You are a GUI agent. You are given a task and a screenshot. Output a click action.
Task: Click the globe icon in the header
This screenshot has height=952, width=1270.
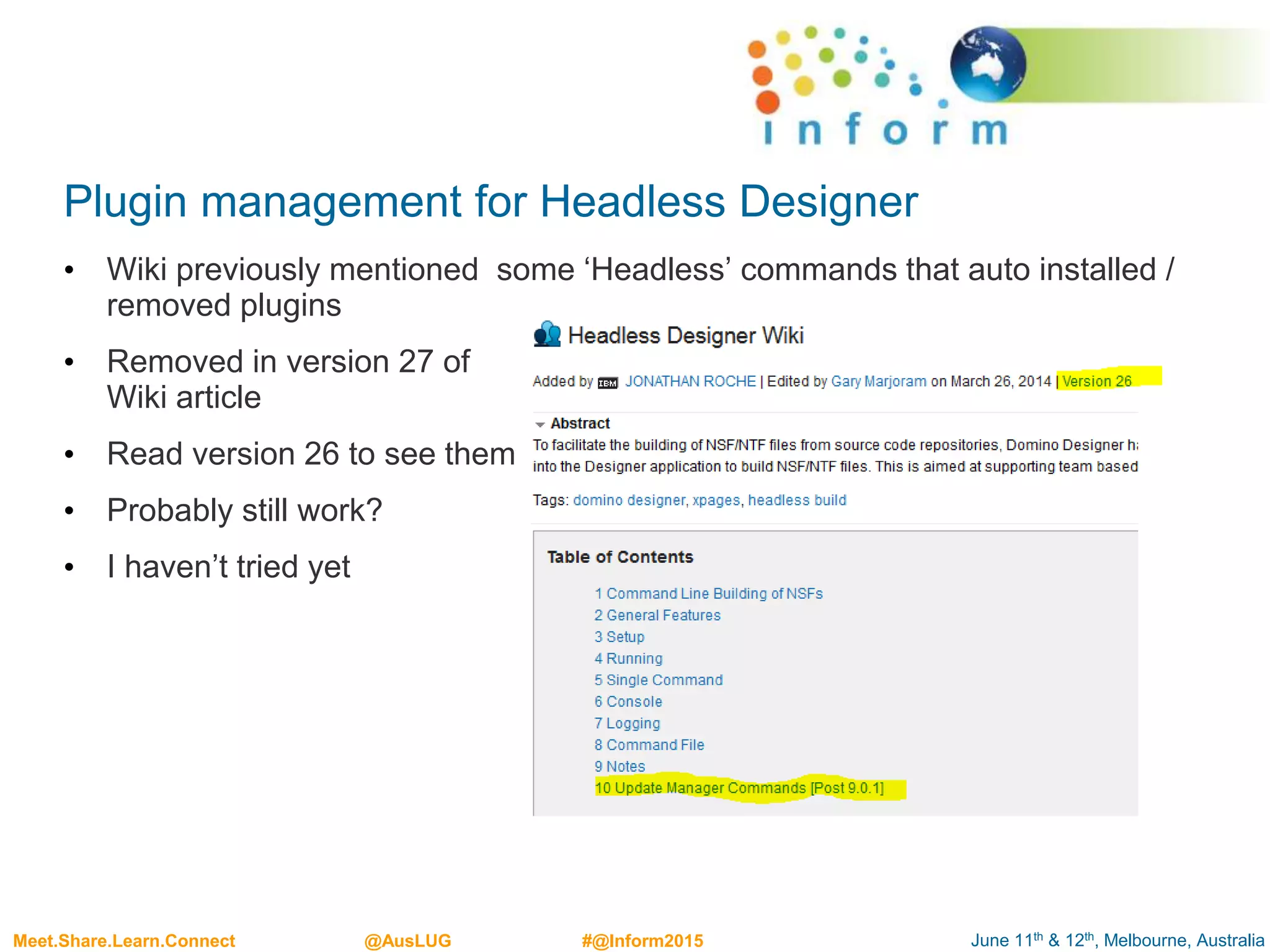(x=987, y=64)
